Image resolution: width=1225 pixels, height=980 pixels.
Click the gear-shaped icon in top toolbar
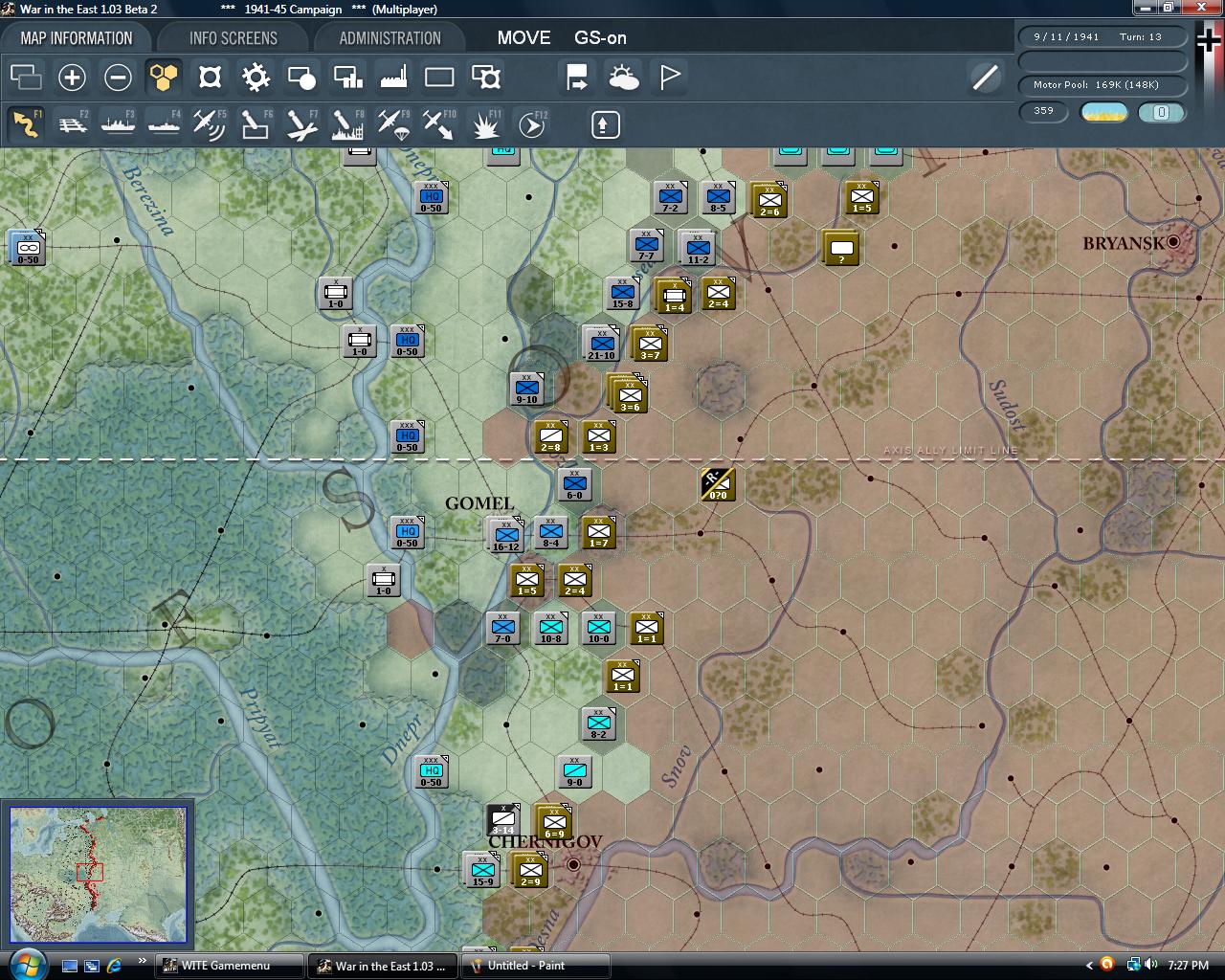coord(256,78)
